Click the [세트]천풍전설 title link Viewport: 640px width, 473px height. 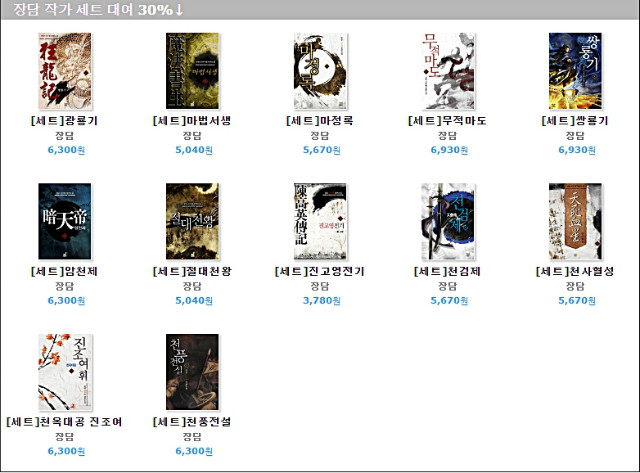192,422
